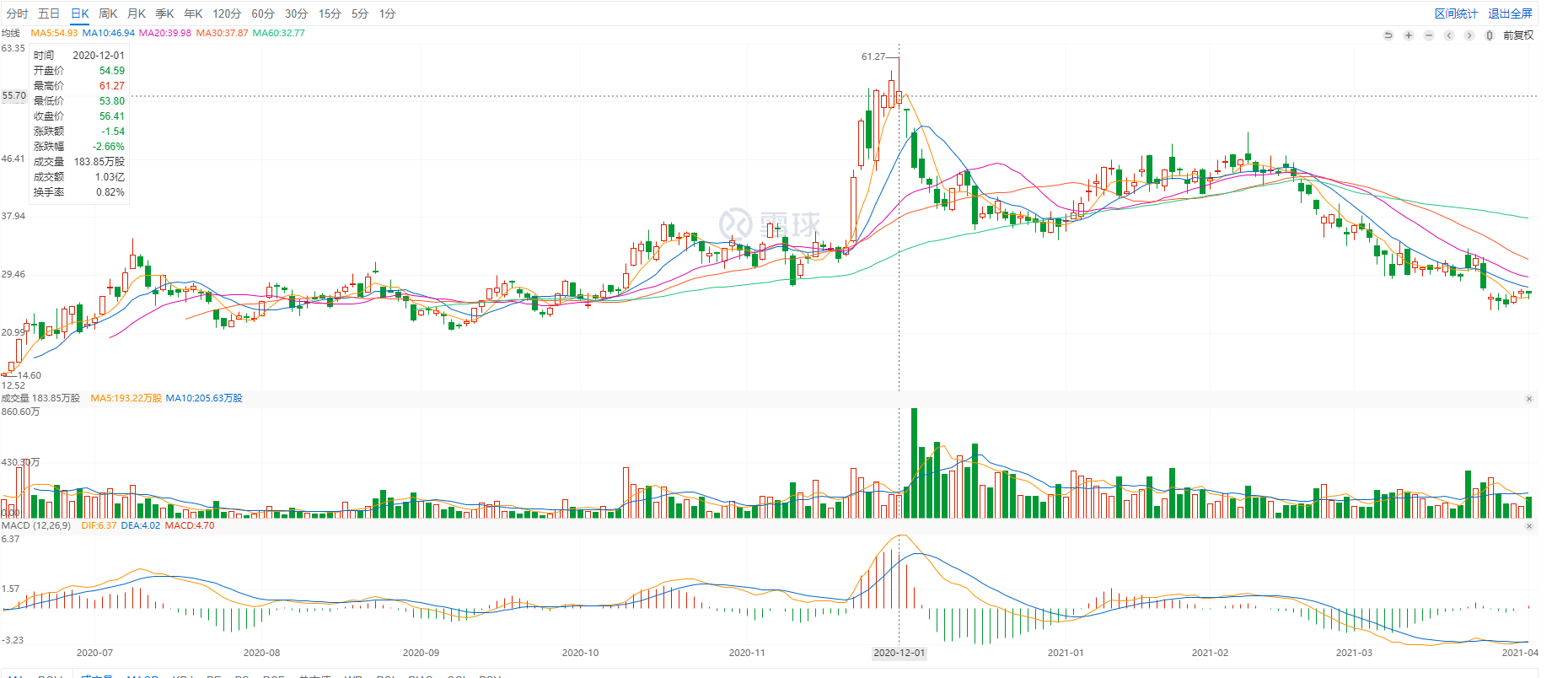1568x678 pixels.
Task: Switch to the 季K tab
Action: tap(165, 13)
